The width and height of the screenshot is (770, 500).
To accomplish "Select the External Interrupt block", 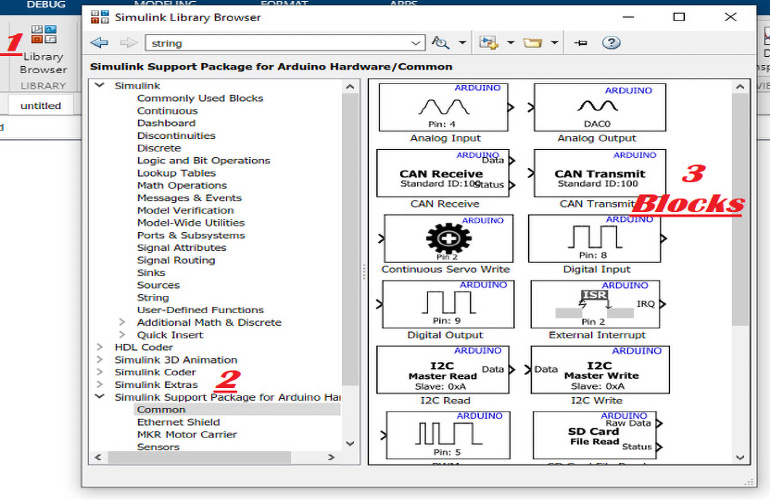I will (x=594, y=304).
